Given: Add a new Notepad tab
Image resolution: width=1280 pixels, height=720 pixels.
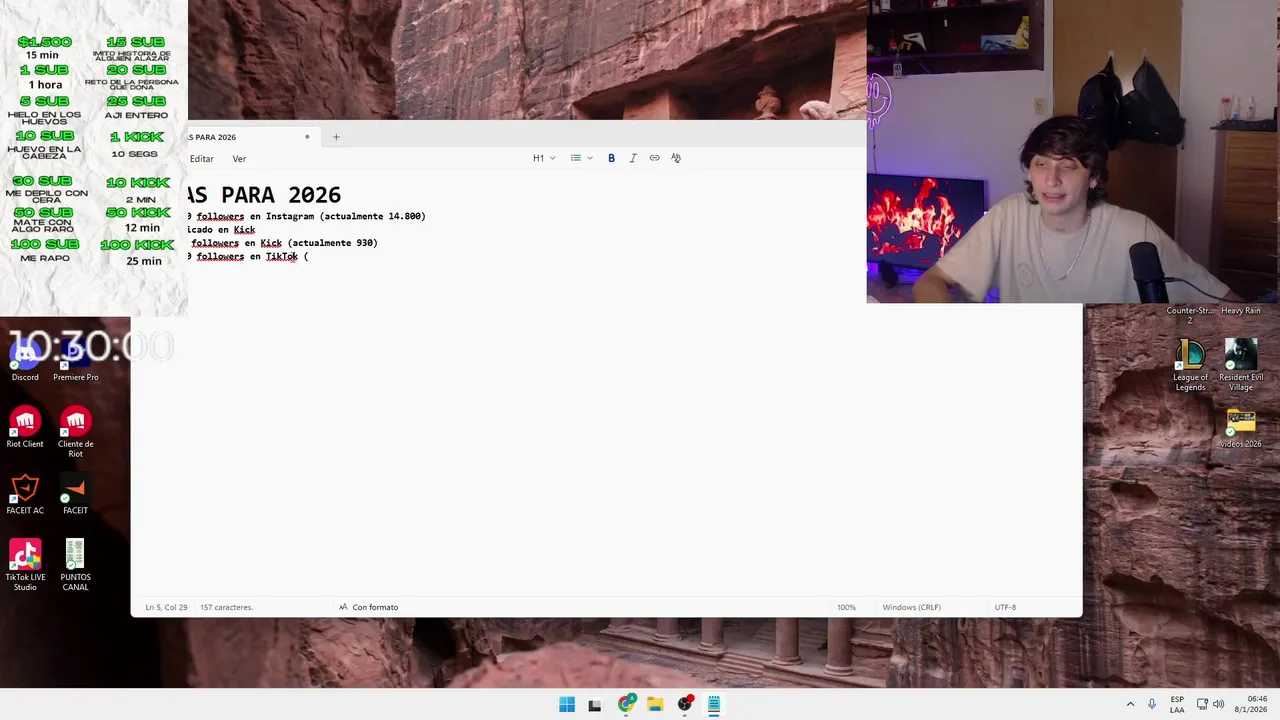Looking at the screenshot, I should click(336, 137).
